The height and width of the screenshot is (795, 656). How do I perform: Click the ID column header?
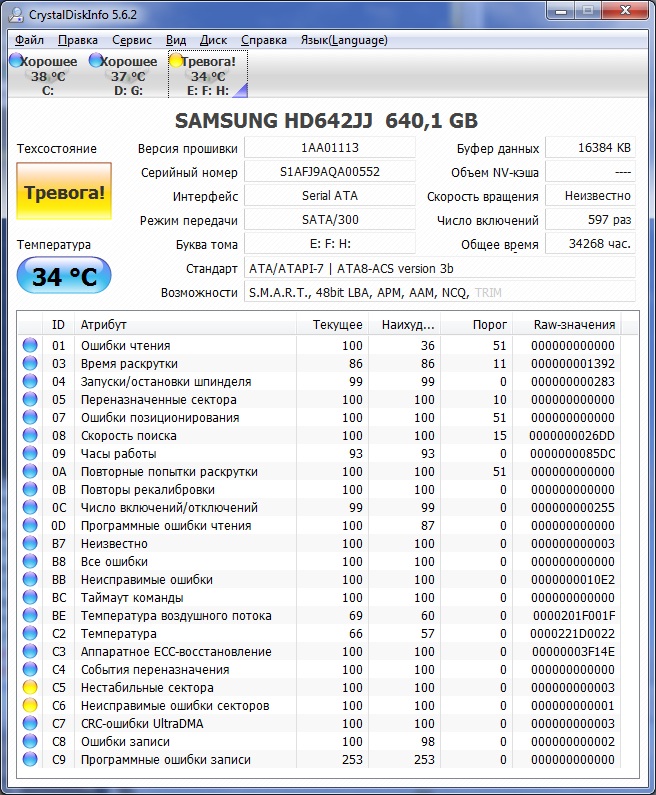(x=58, y=324)
